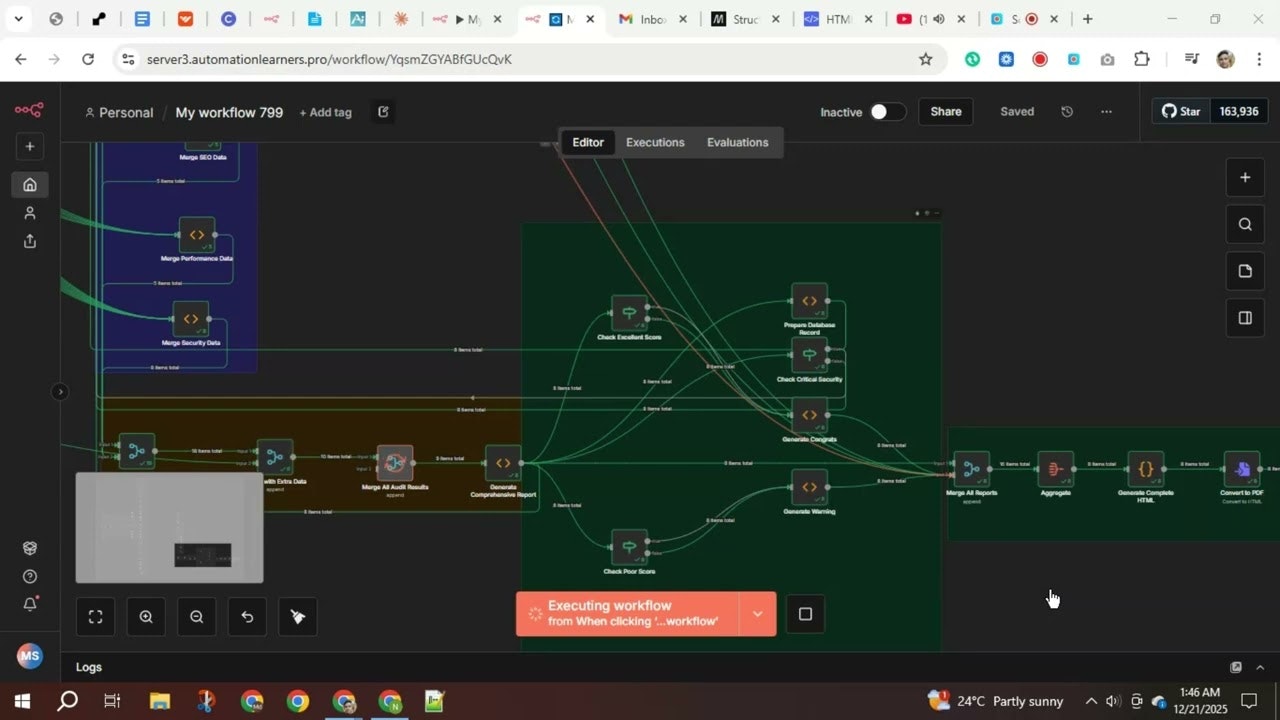Viewport: 1280px width, 720px height.
Task: Select the Convert to PDF node
Action: pos(1242,468)
